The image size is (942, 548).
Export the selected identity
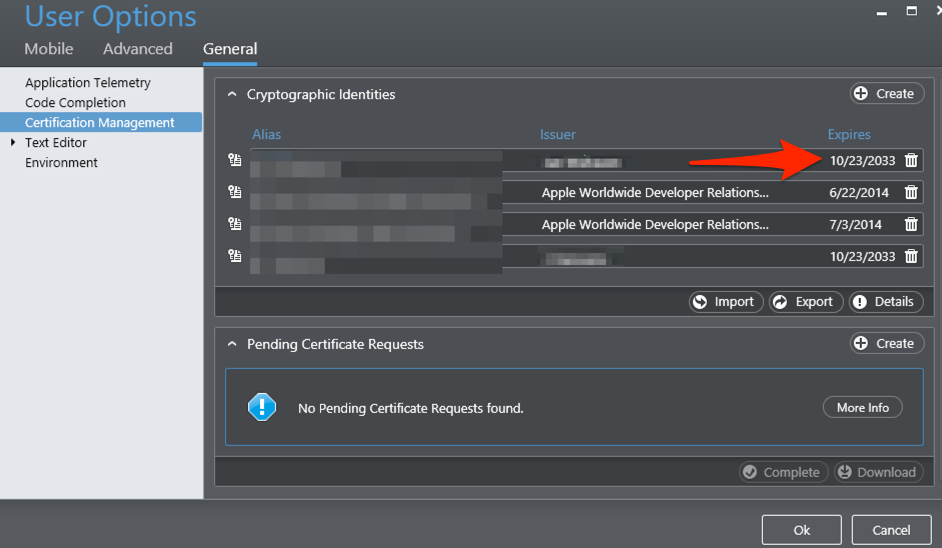[x=806, y=302]
